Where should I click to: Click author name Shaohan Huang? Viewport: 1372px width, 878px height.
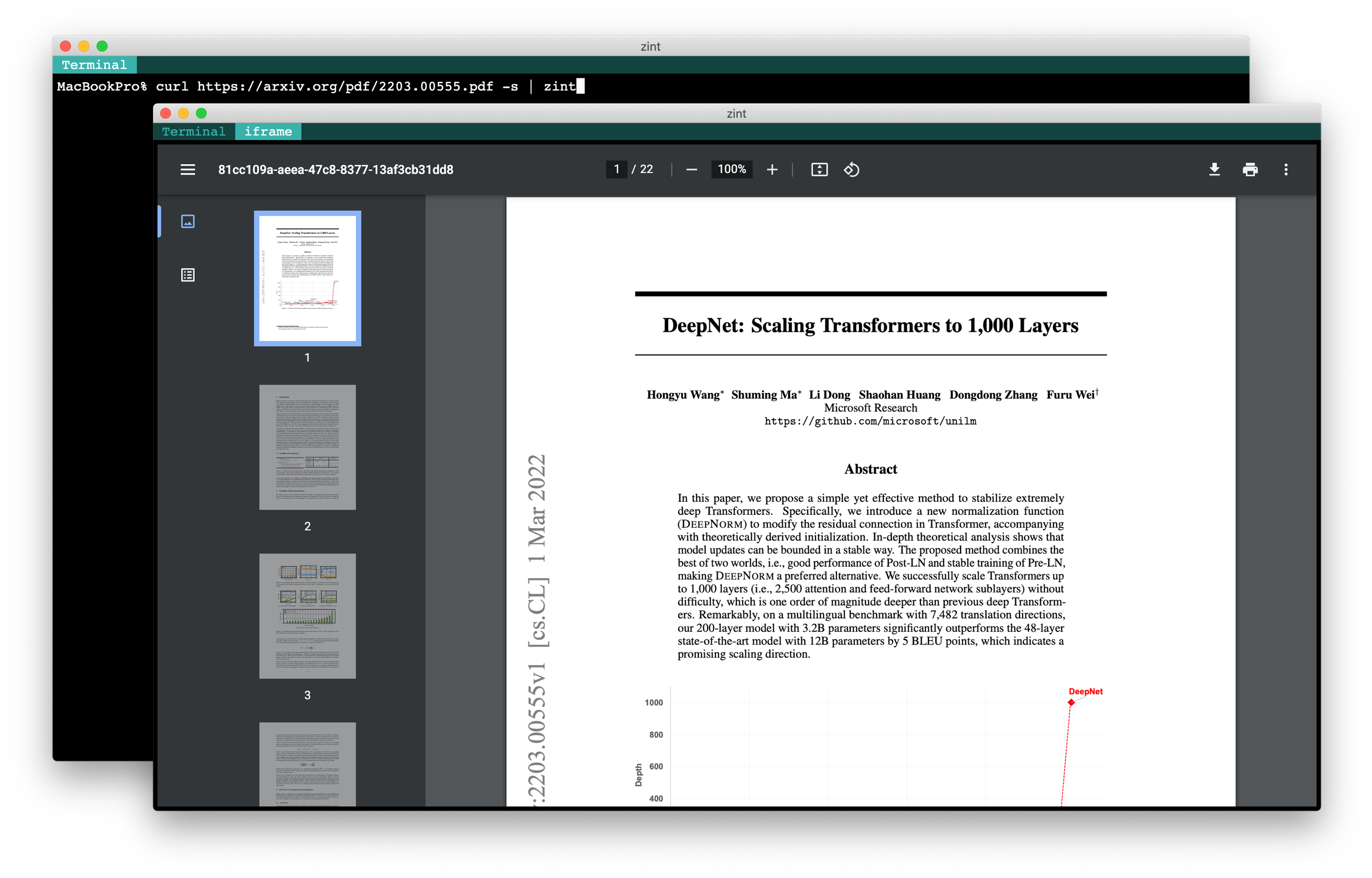coord(899,395)
